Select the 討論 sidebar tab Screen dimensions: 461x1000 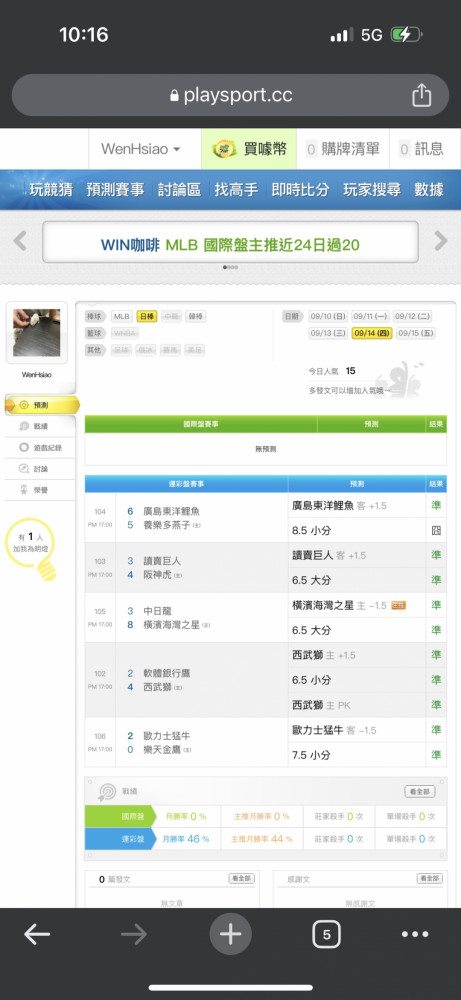pyautogui.click(x=40, y=469)
